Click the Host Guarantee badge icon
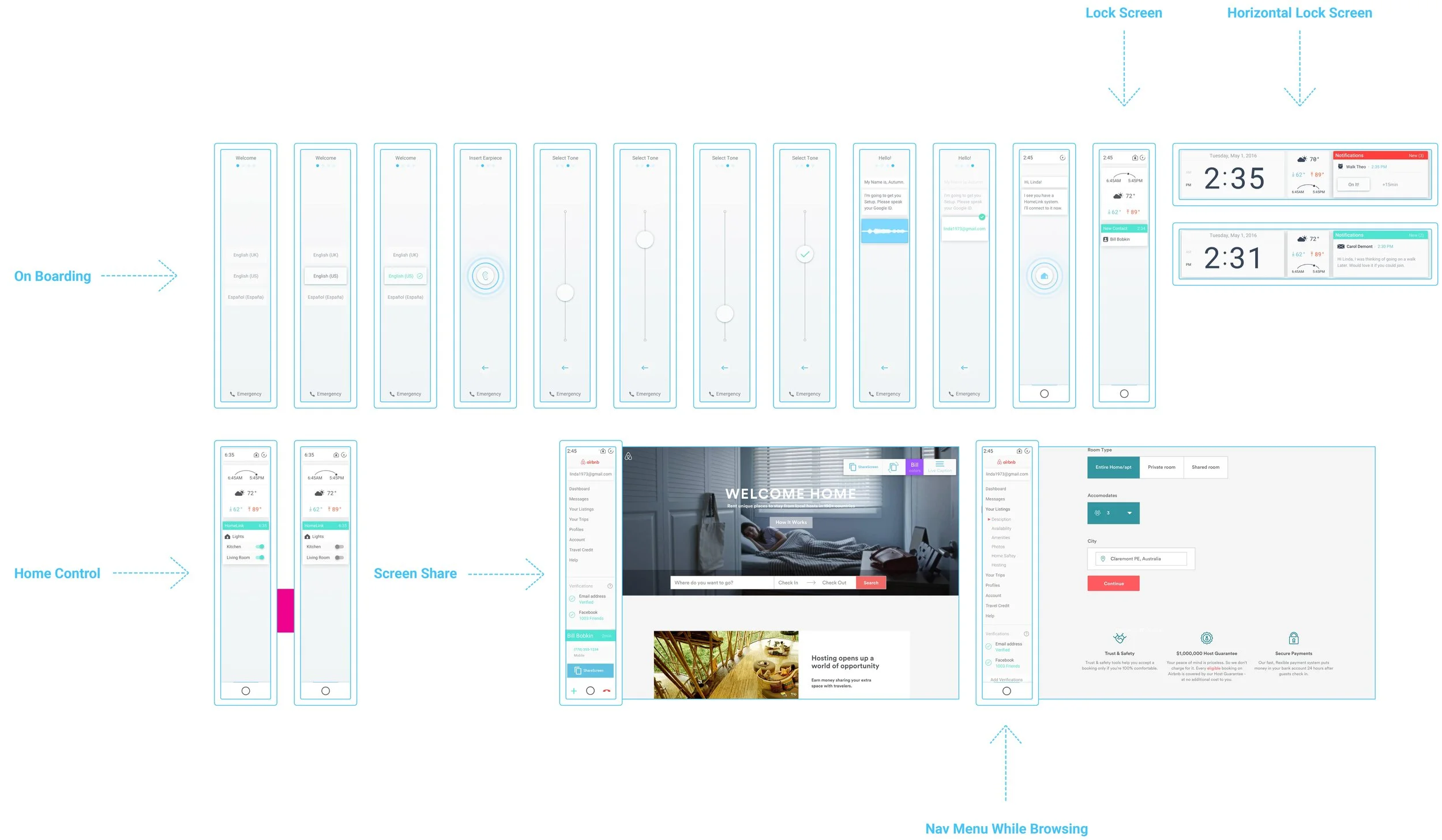 pos(1206,638)
